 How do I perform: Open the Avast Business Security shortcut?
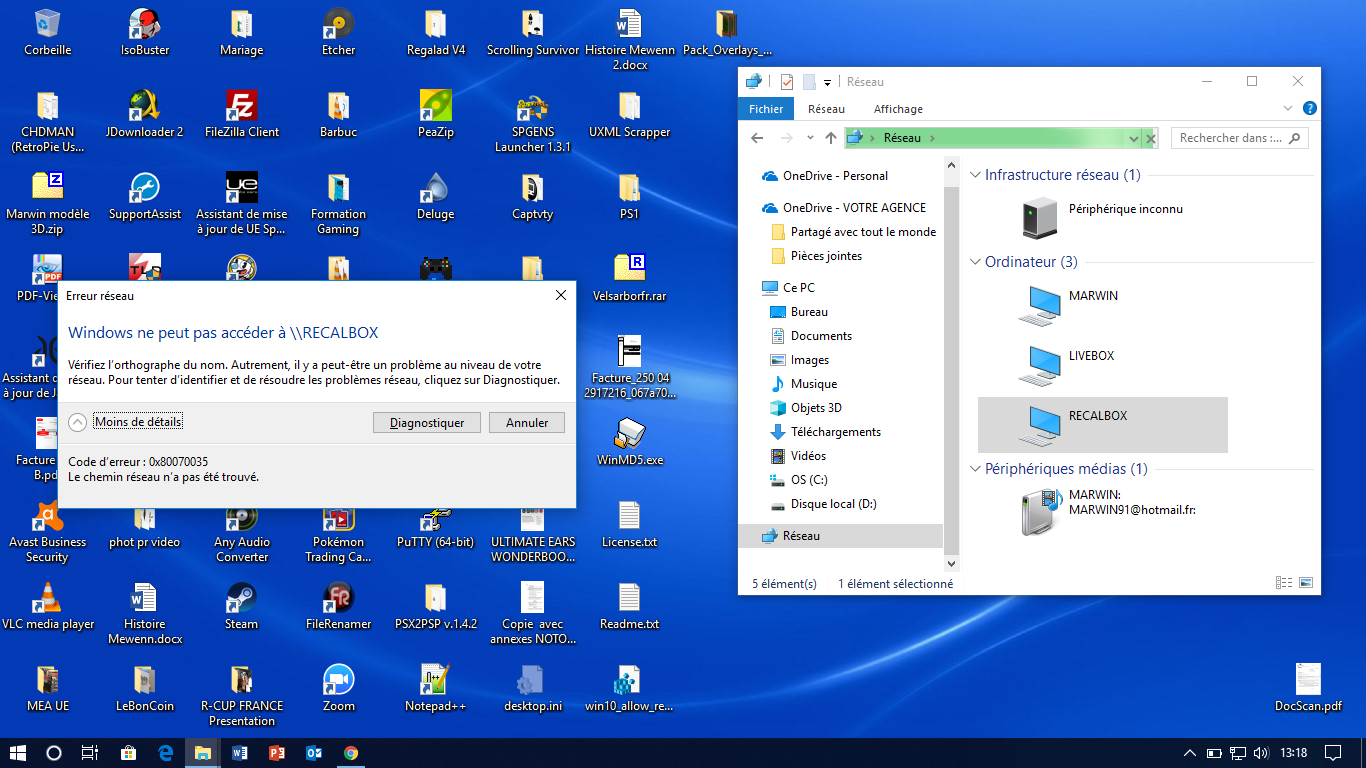(47, 532)
